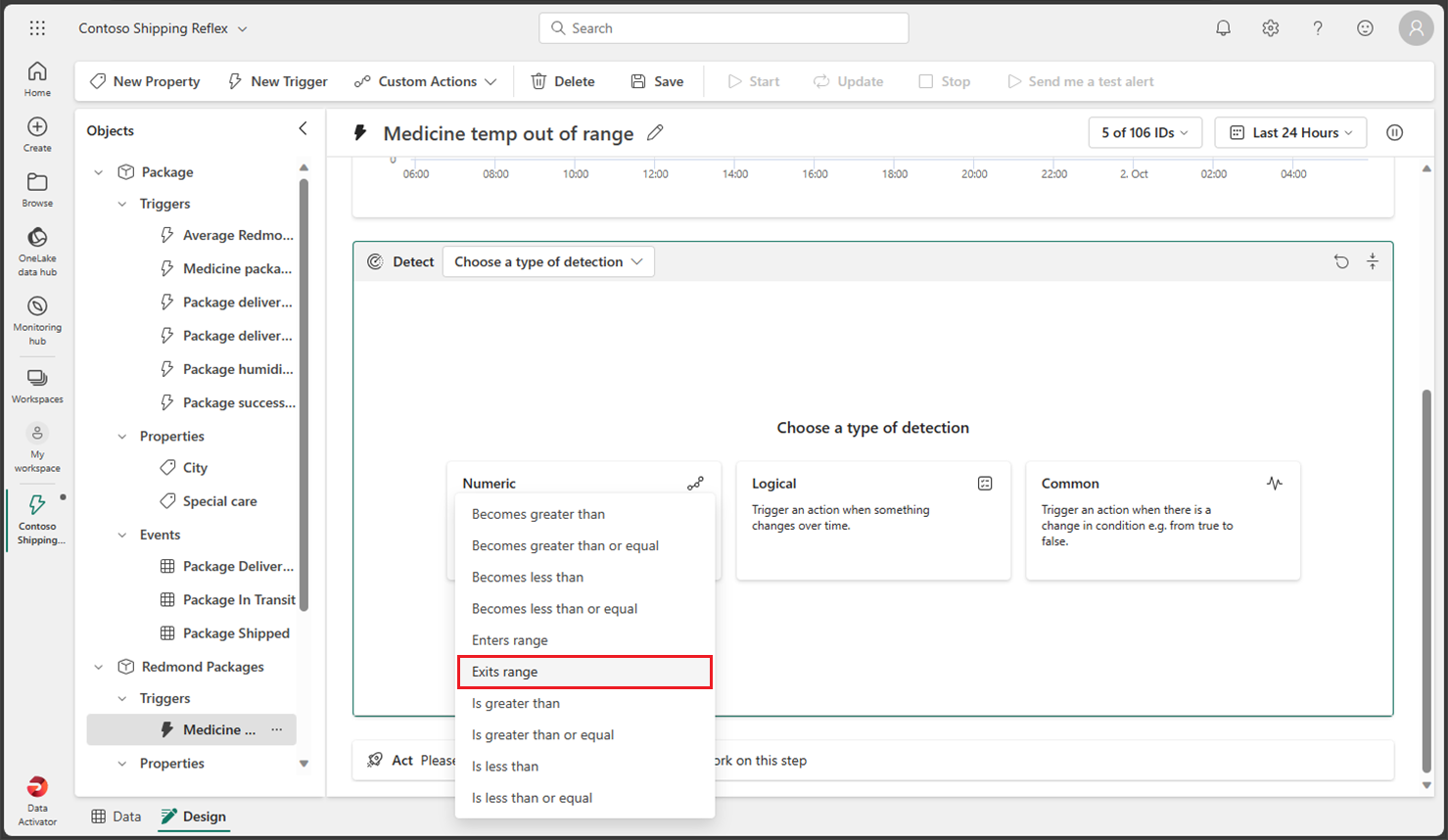The height and width of the screenshot is (840, 1448).
Task: Click the Logical card icon
Action: tap(985, 484)
